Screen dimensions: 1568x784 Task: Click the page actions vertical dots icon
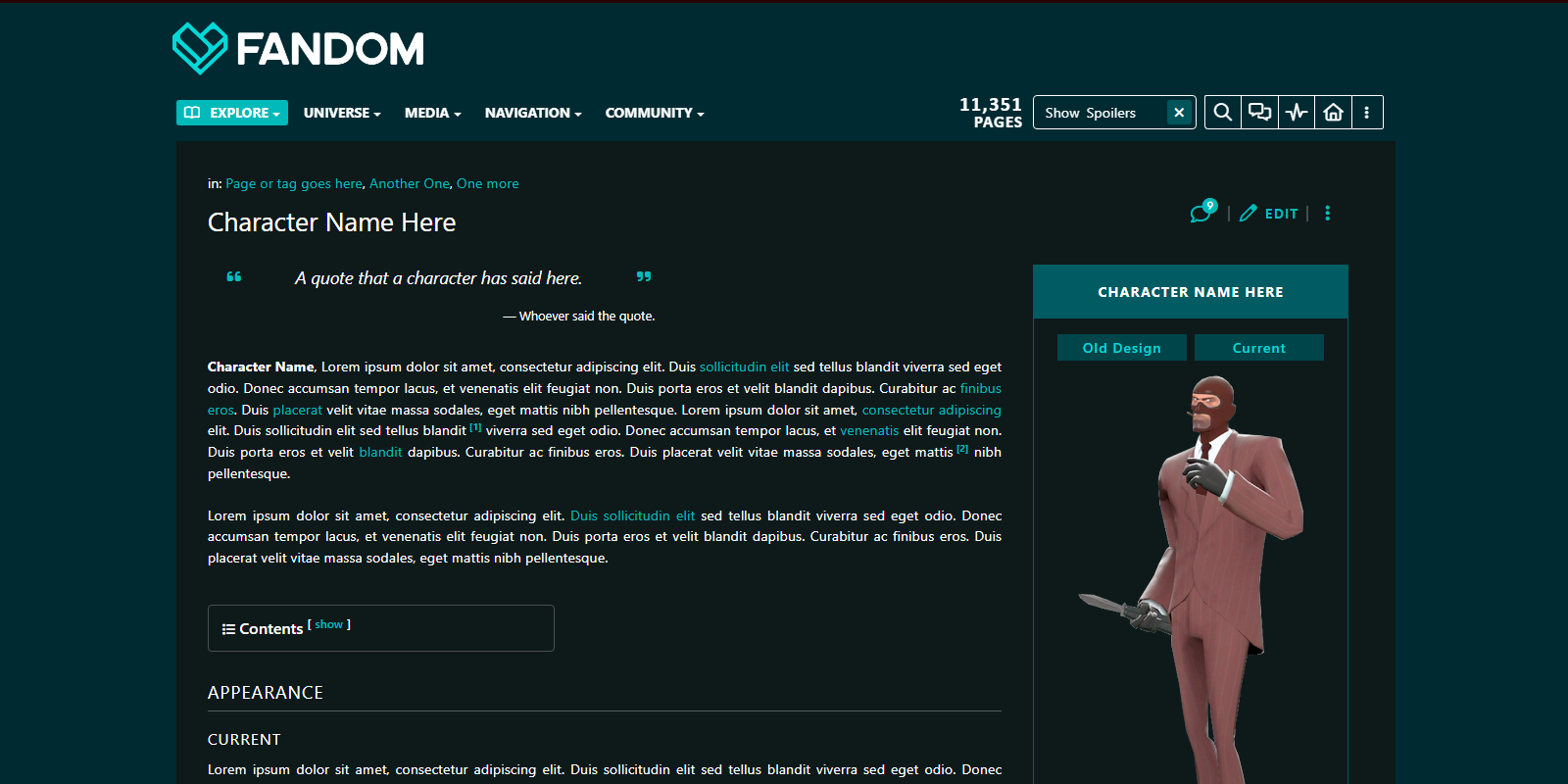1328,214
